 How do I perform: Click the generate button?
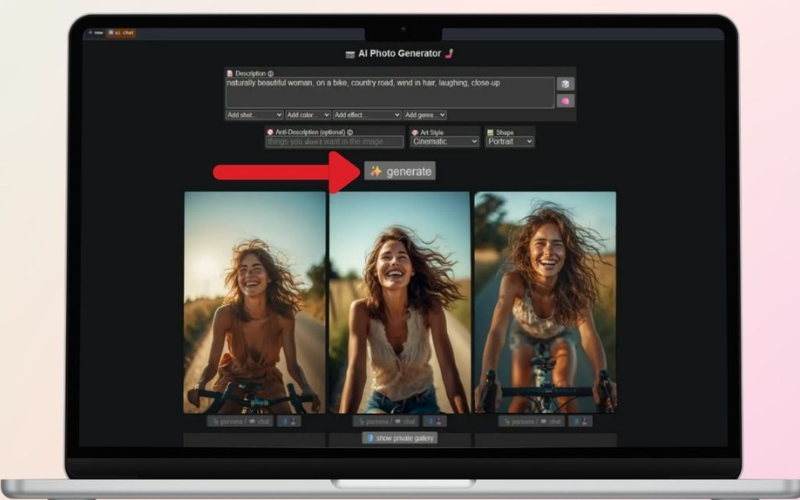coord(399,171)
